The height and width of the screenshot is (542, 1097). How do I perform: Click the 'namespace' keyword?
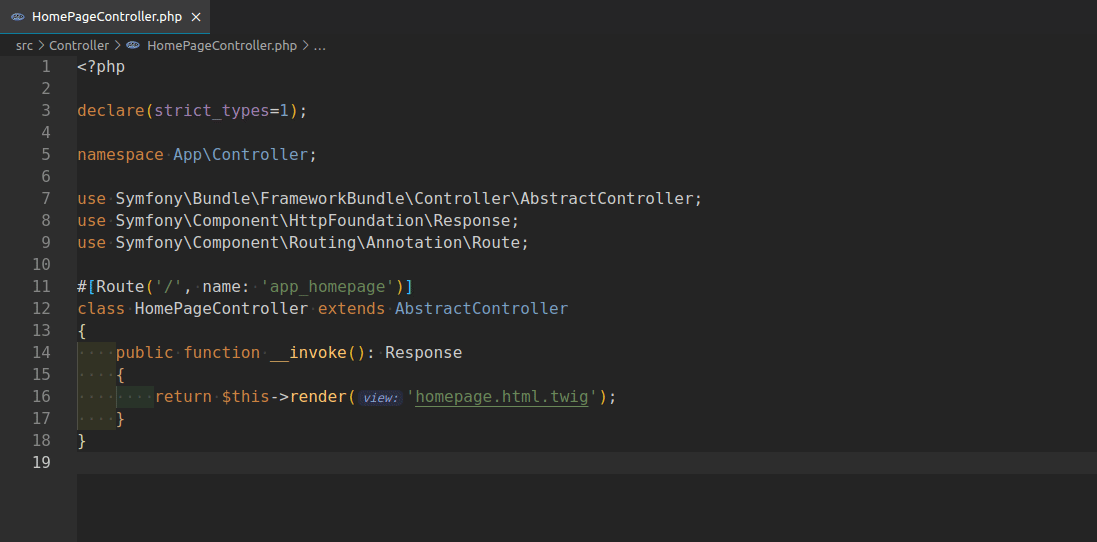120,155
